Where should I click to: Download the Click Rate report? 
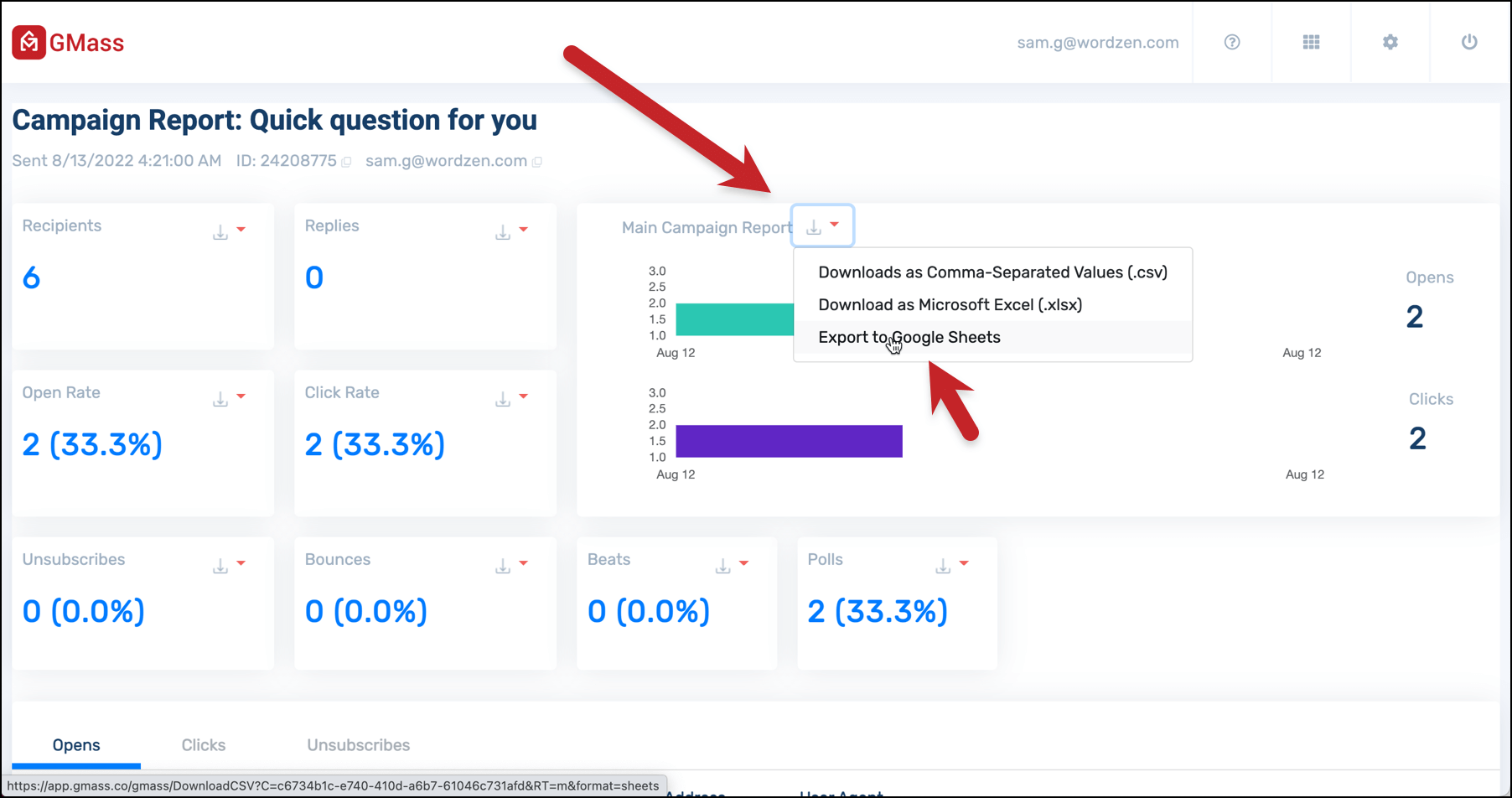503,399
